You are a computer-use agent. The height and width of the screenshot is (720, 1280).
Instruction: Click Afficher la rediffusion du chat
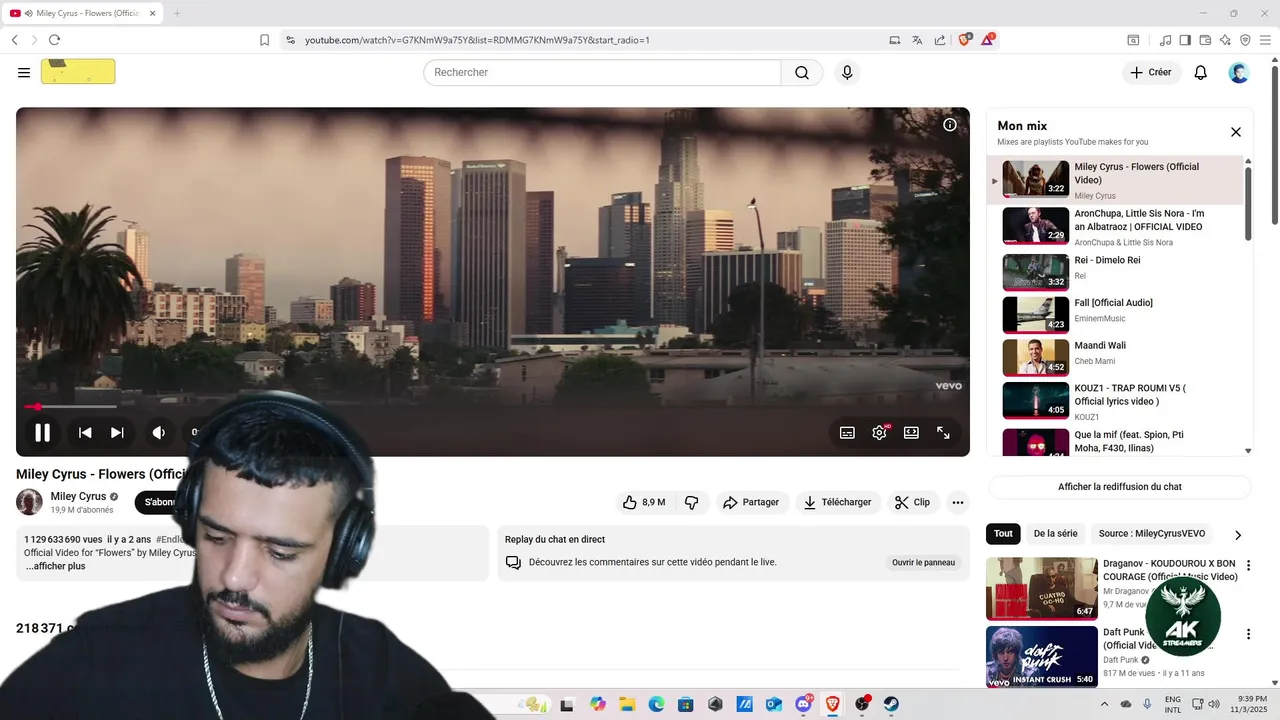(x=1119, y=487)
